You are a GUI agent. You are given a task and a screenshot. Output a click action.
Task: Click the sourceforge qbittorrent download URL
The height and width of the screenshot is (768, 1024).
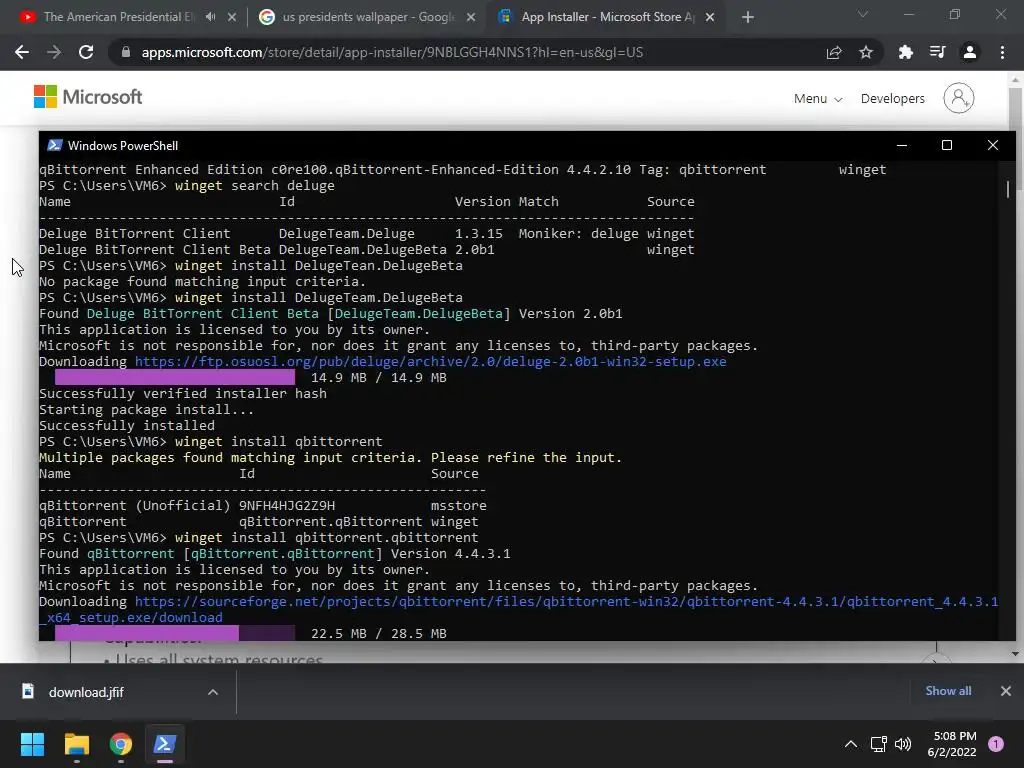pyautogui.click(x=519, y=609)
